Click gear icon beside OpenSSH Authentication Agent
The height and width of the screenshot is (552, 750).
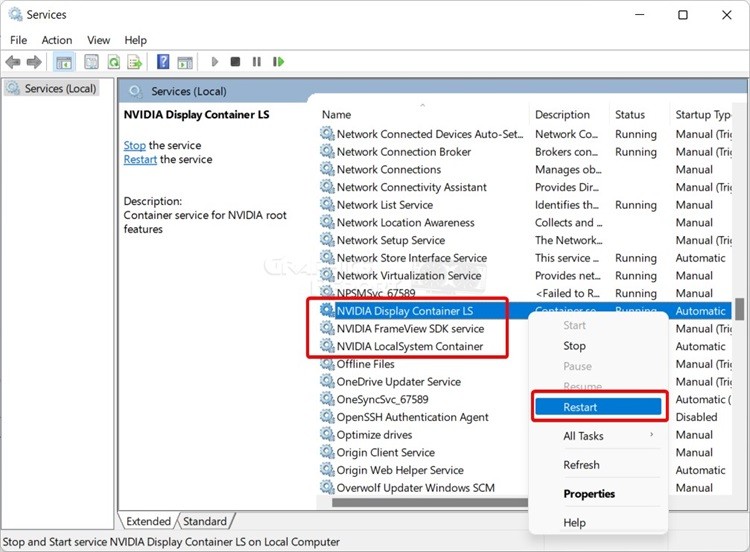(x=327, y=417)
